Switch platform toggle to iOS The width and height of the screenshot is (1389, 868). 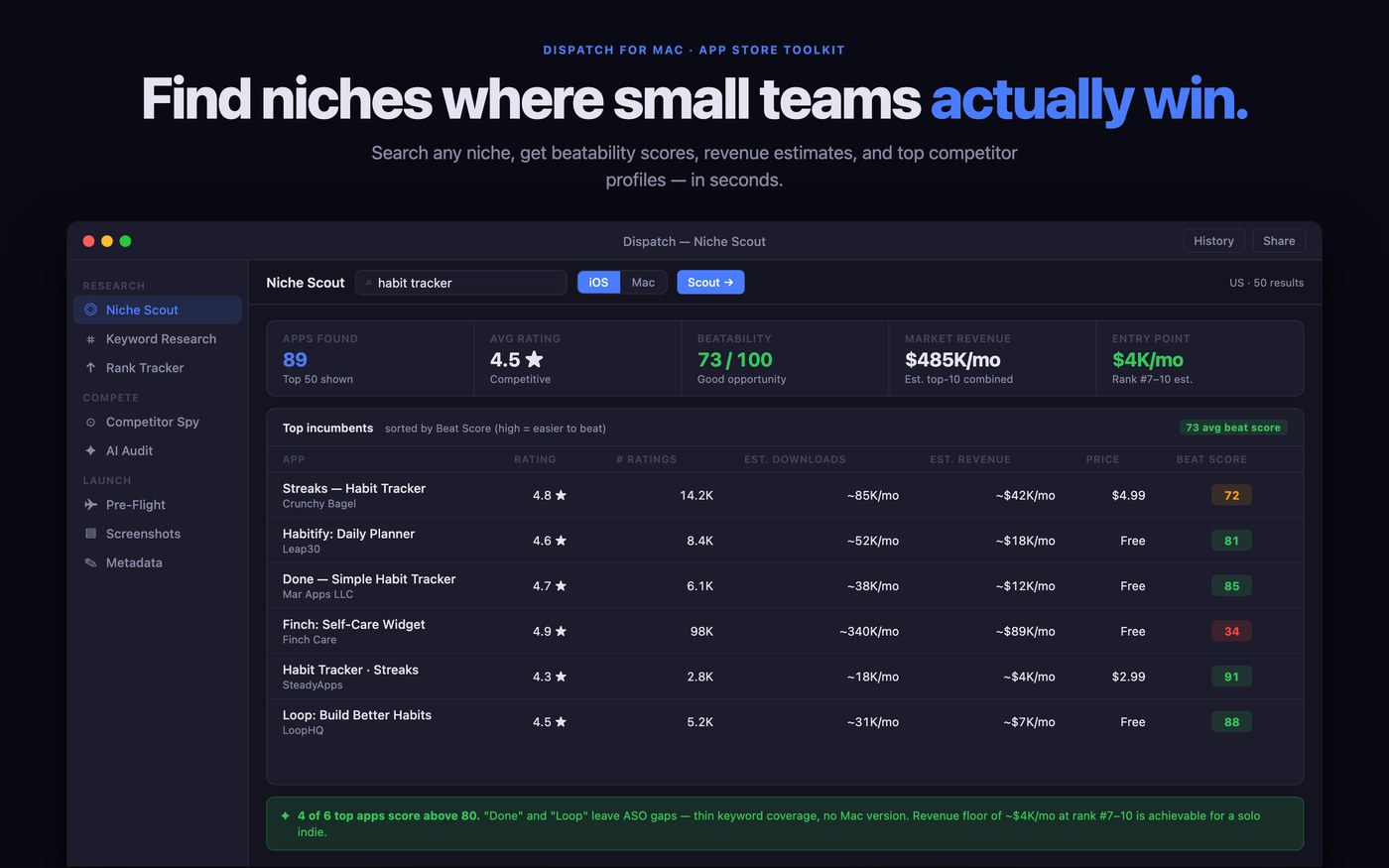click(x=598, y=283)
